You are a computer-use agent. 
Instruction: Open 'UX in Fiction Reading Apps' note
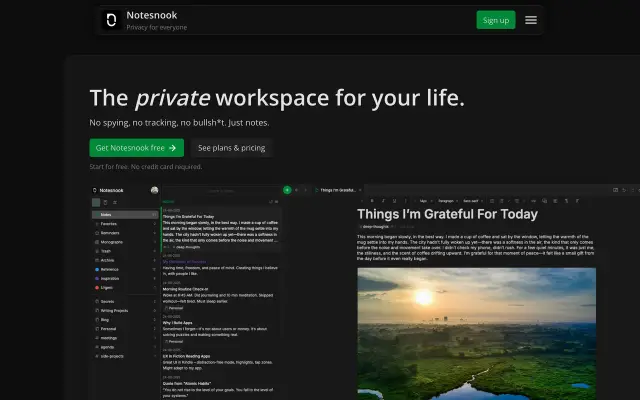click(x=221, y=360)
